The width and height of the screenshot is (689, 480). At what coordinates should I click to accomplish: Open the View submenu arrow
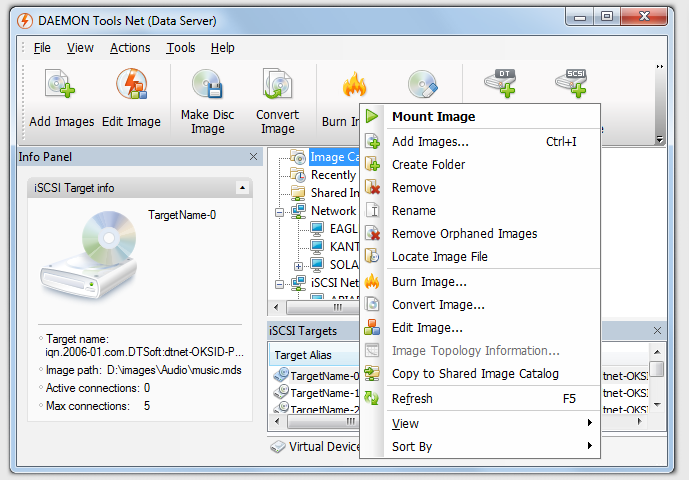click(x=589, y=423)
